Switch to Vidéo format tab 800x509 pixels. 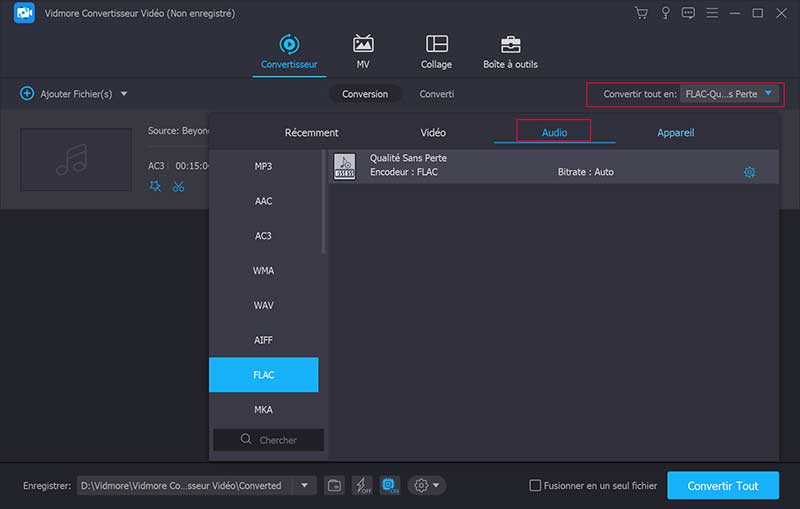(x=433, y=133)
